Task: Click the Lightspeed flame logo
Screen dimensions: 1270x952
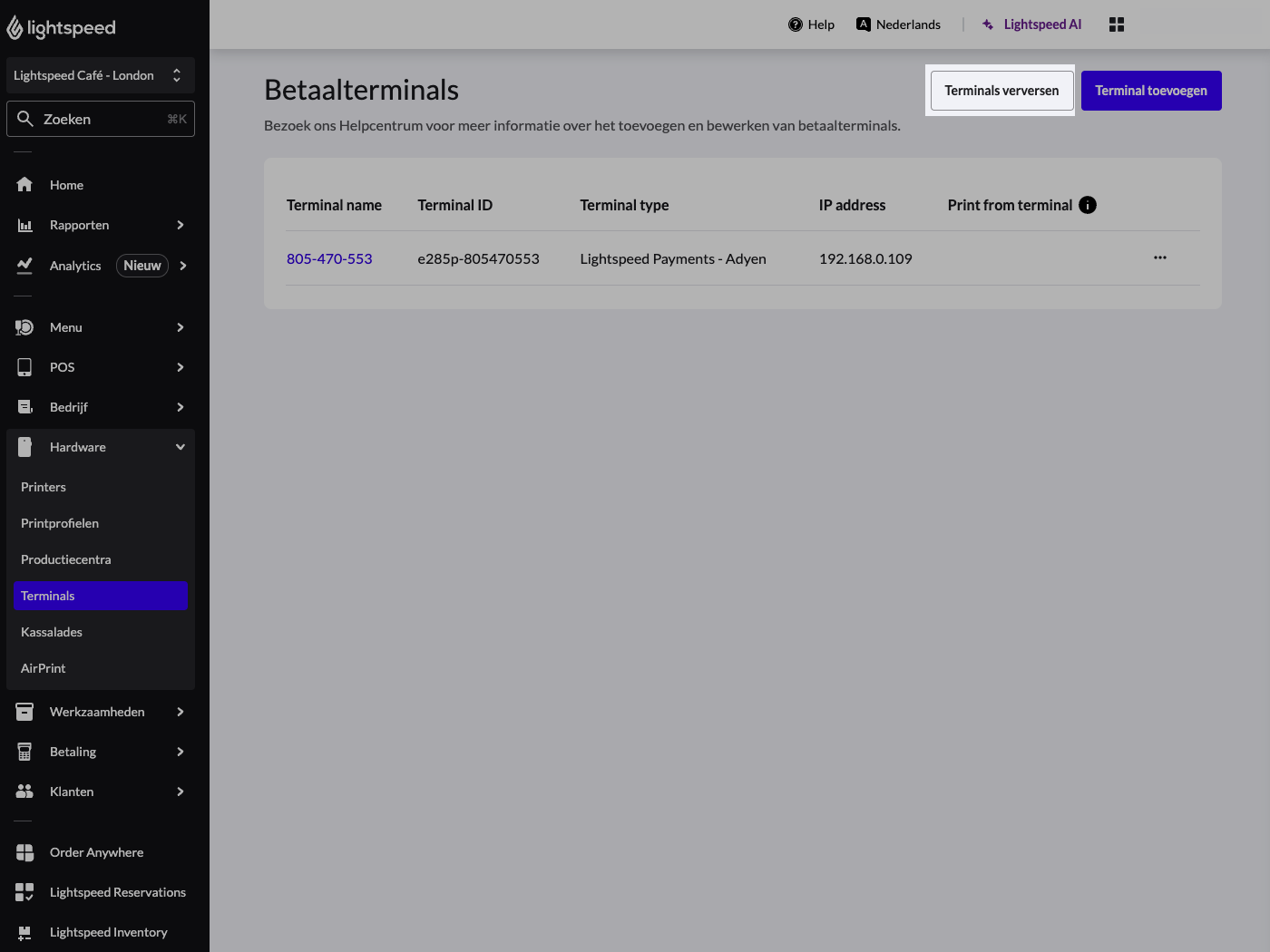Action: (x=15, y=28)
